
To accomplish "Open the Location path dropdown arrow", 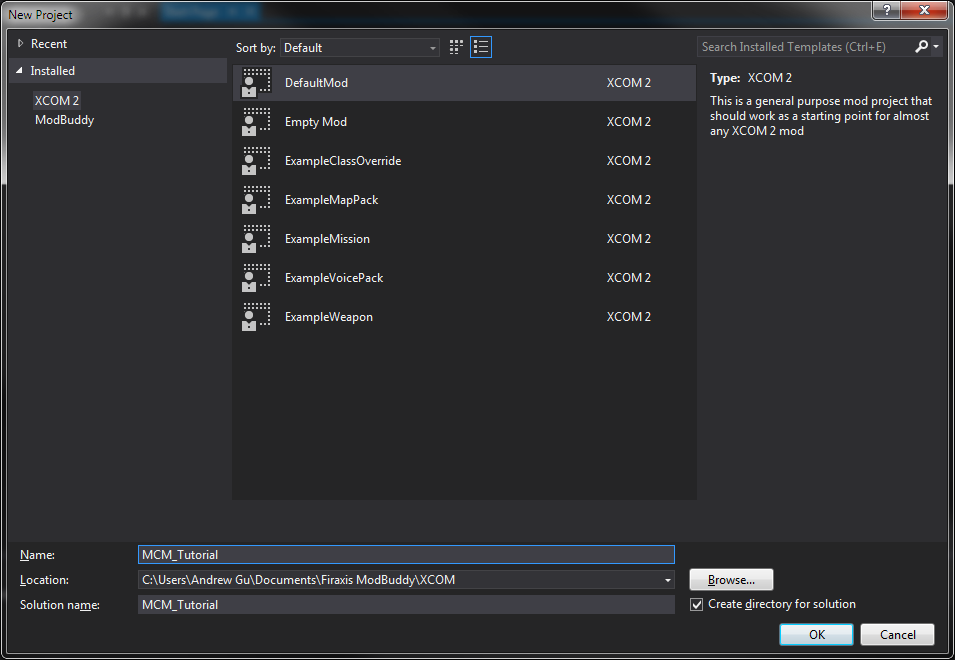I will click(x=668, y=580).
